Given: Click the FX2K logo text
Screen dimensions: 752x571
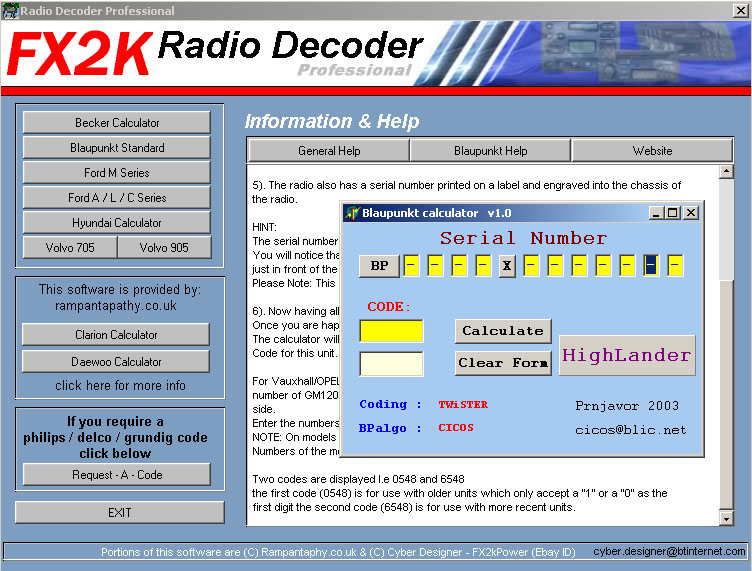Looking at the screenshot, I should pos(80,54).
